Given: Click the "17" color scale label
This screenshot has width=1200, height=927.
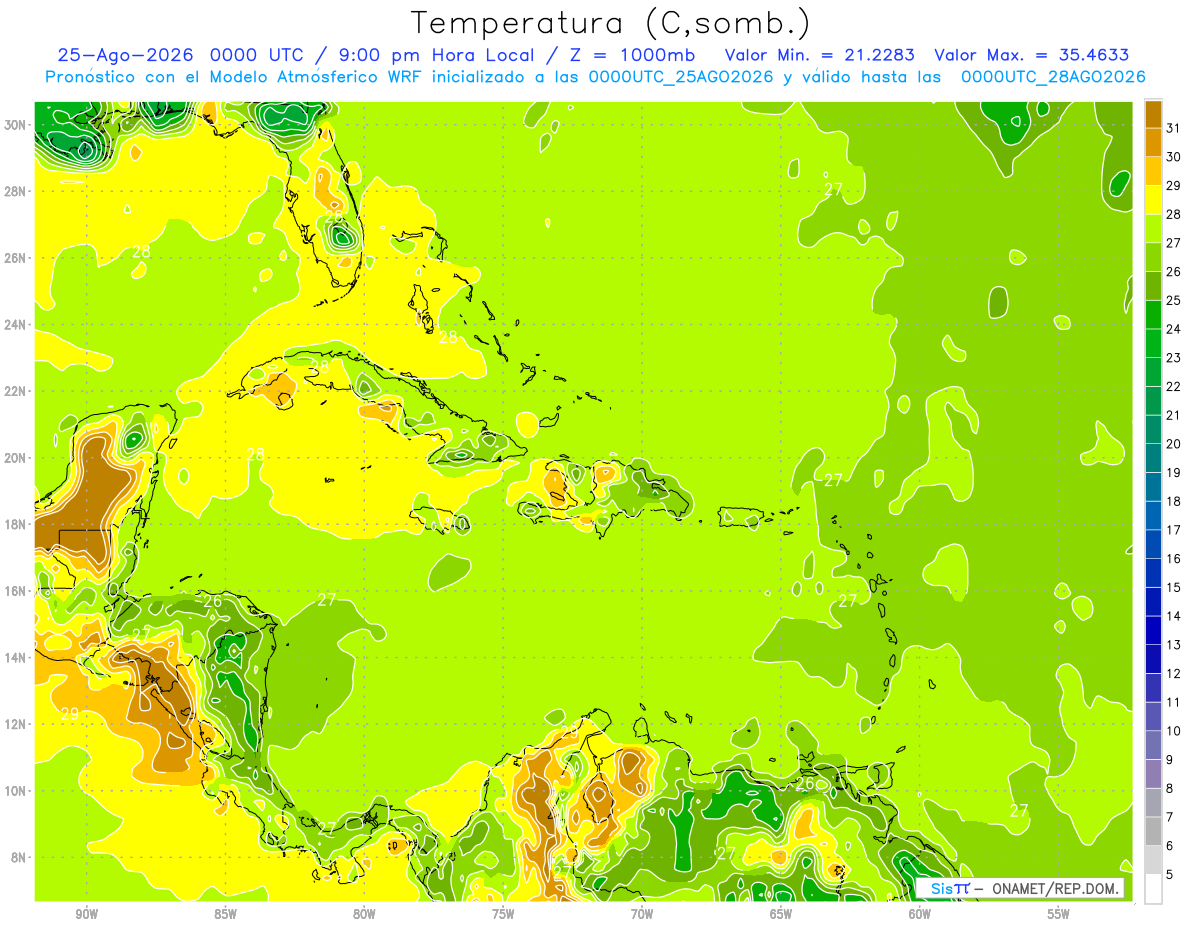Looking at the screenshot, I should pyautogui.click(x=1173, y=530).
